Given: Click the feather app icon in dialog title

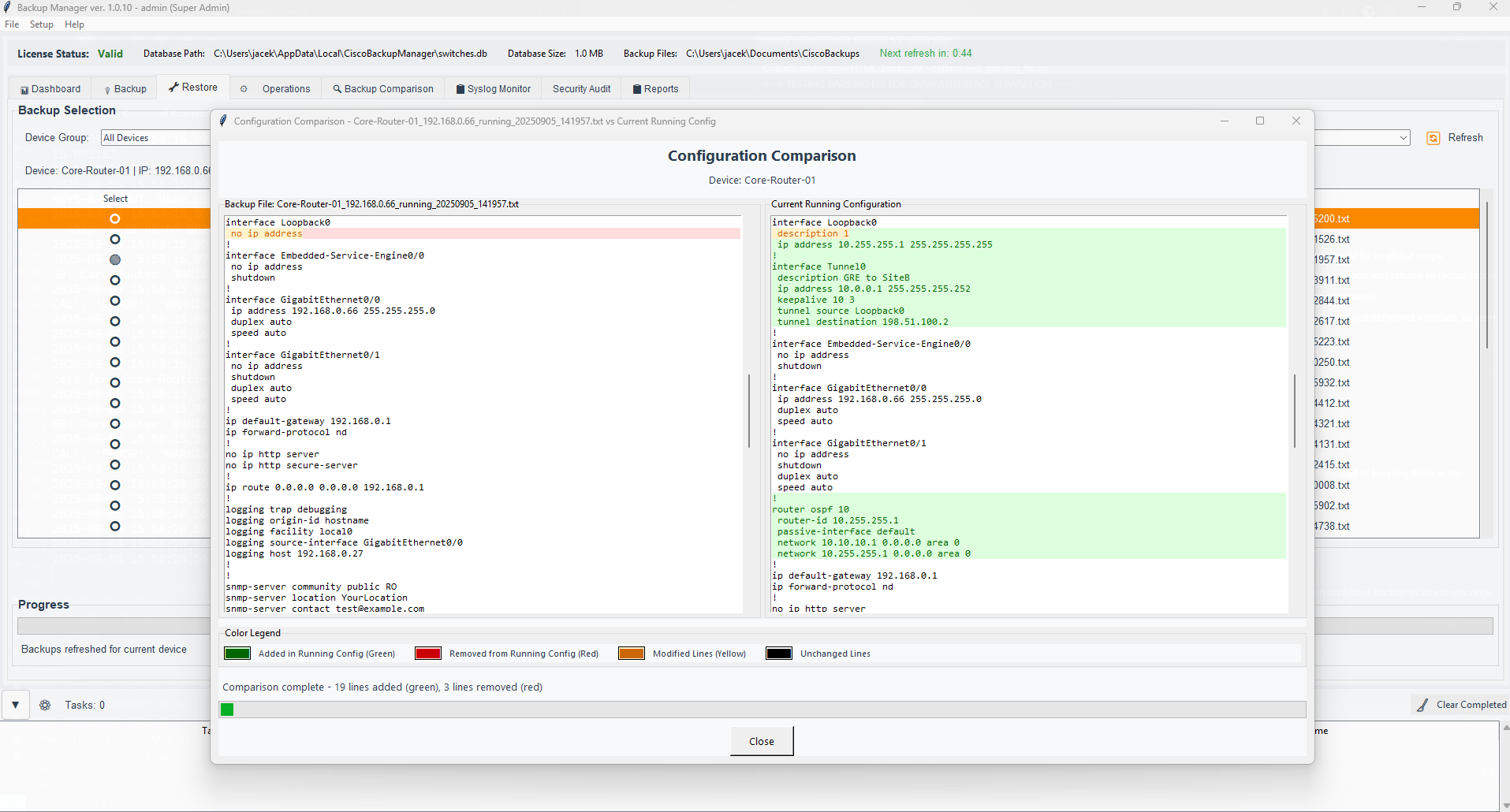Looking at the screenshot, I should (x=223, y=121).
